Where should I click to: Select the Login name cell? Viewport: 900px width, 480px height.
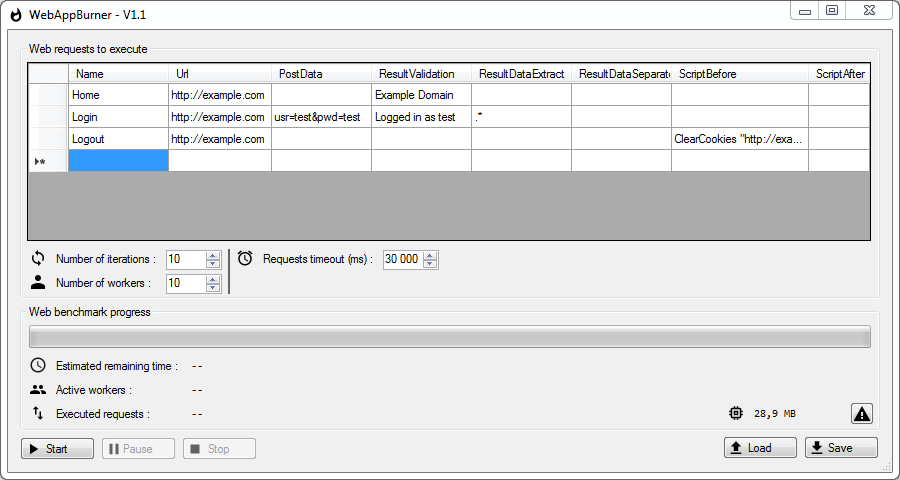click(x=118, y=117)
